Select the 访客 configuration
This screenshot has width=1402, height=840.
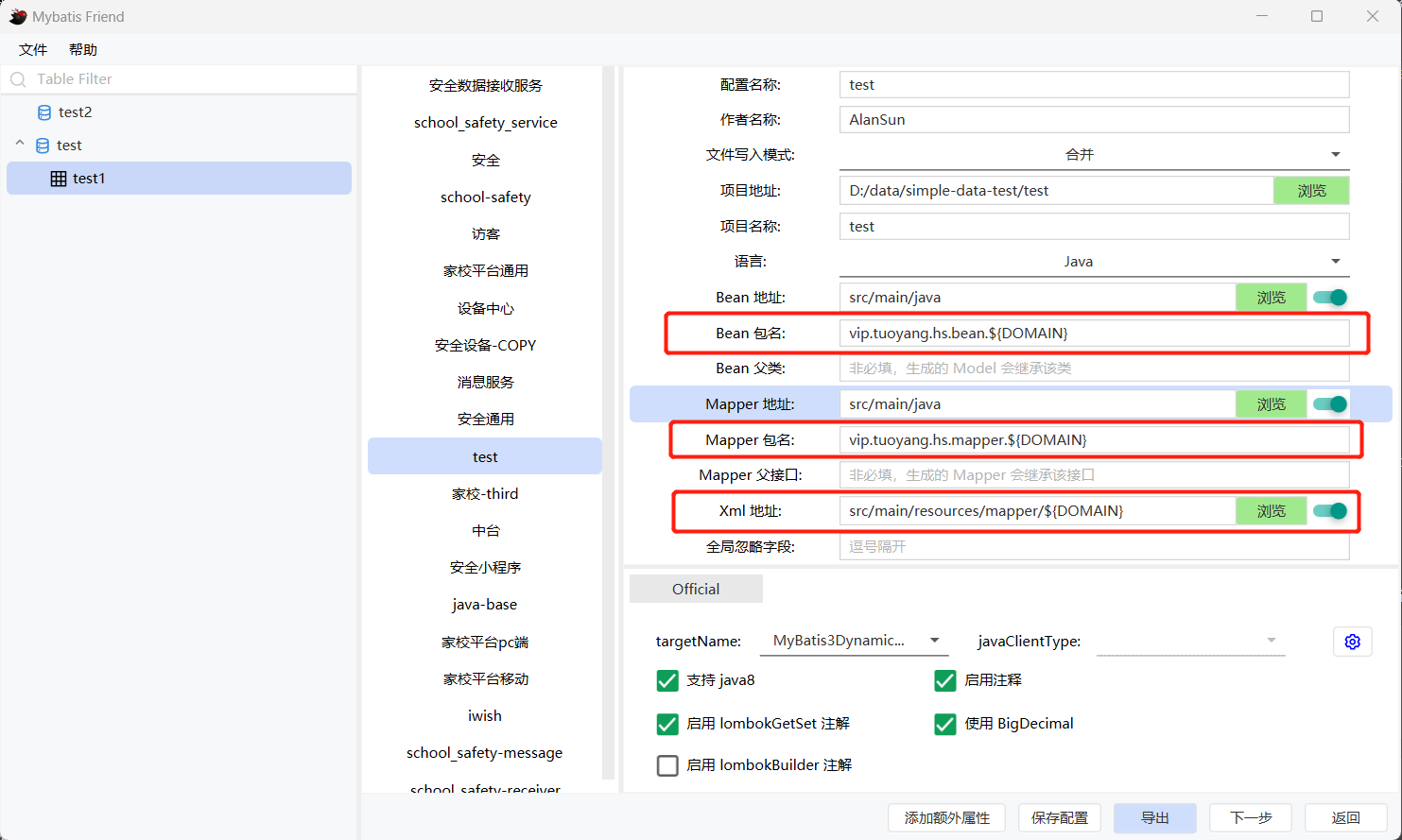click(485, 234)
